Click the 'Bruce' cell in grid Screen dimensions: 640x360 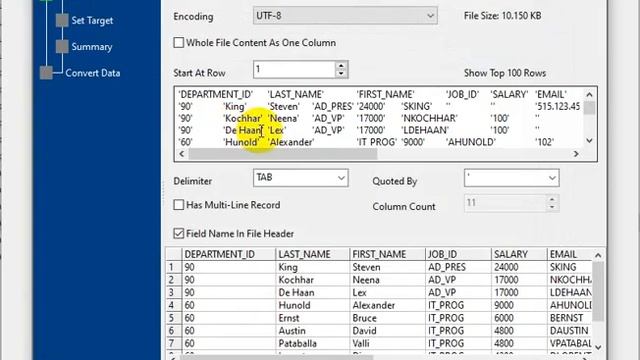coord(387,318)
